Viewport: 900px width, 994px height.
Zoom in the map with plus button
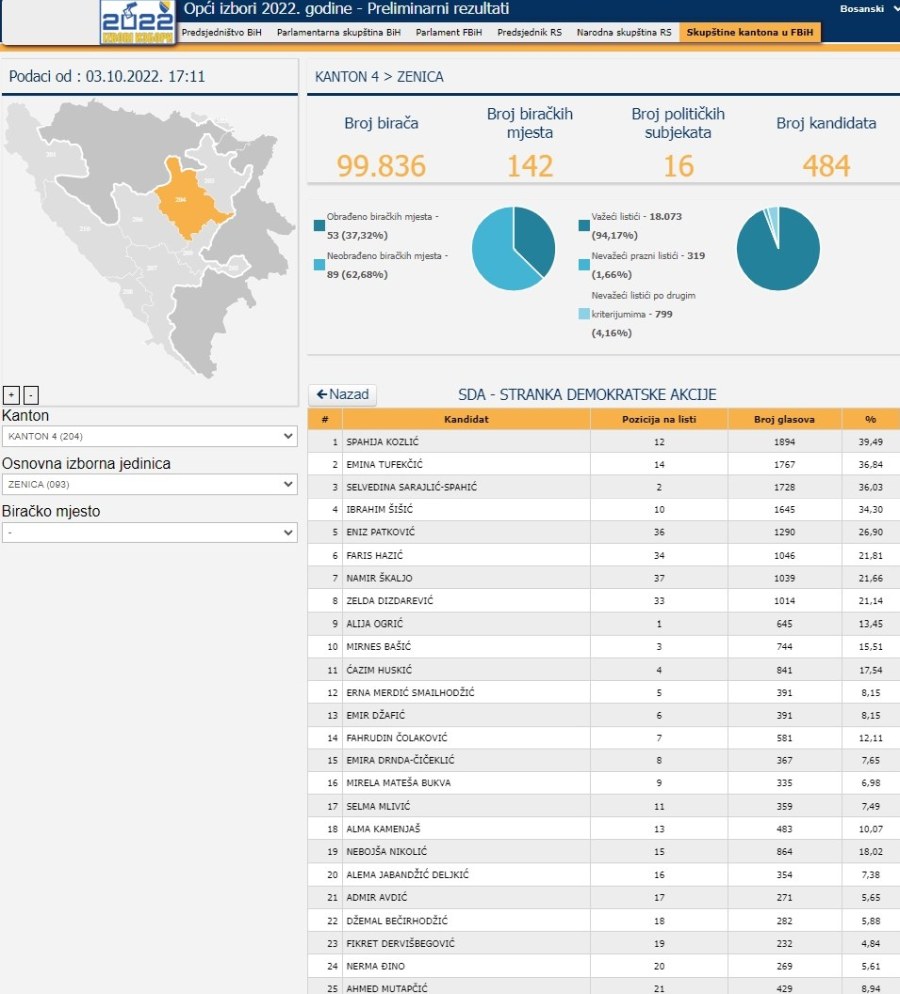(x=12, y=395)
